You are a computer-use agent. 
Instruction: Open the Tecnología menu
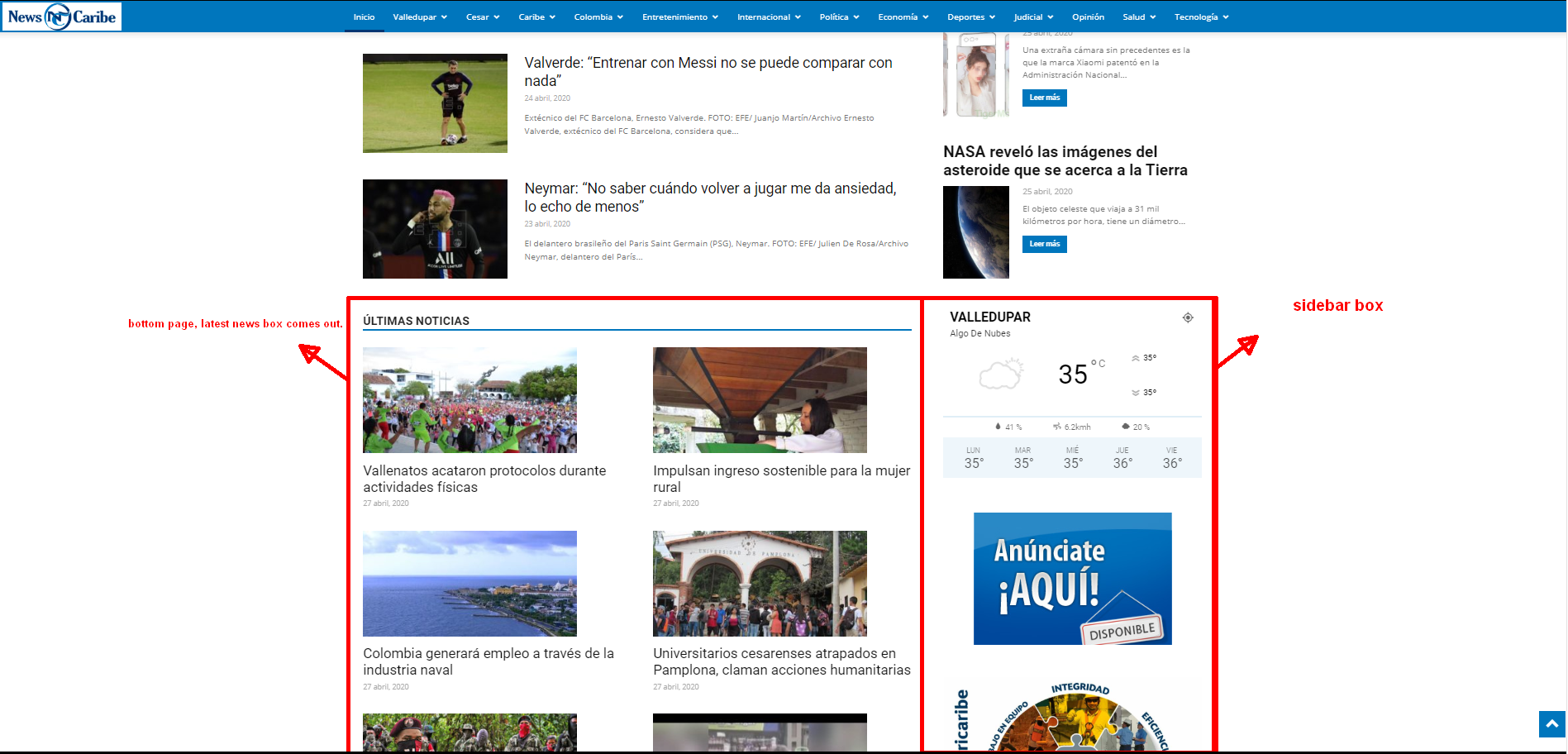click(1201, 17)
